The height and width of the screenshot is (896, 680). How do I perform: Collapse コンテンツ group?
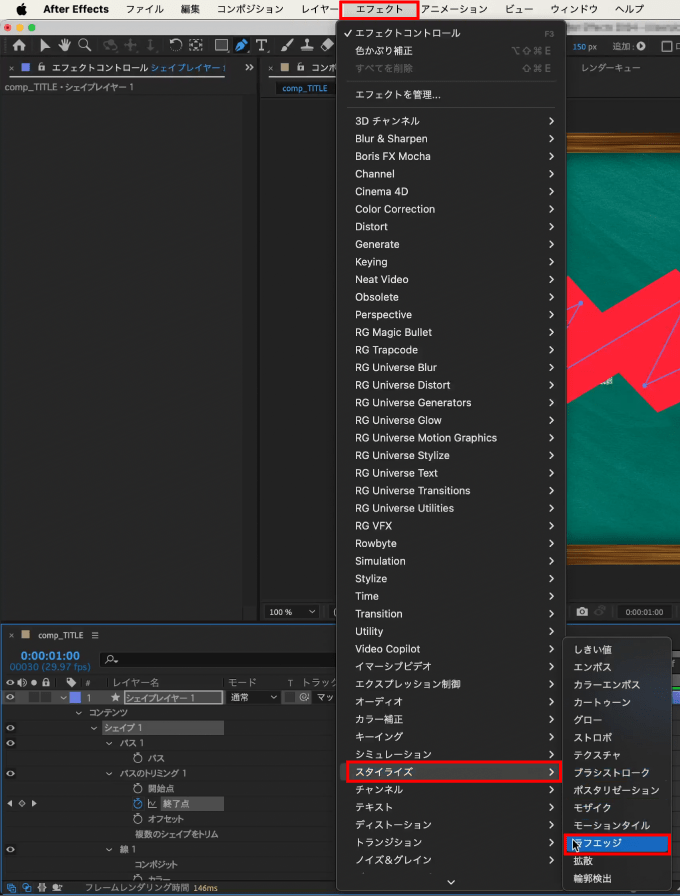(x=79, y=713)
